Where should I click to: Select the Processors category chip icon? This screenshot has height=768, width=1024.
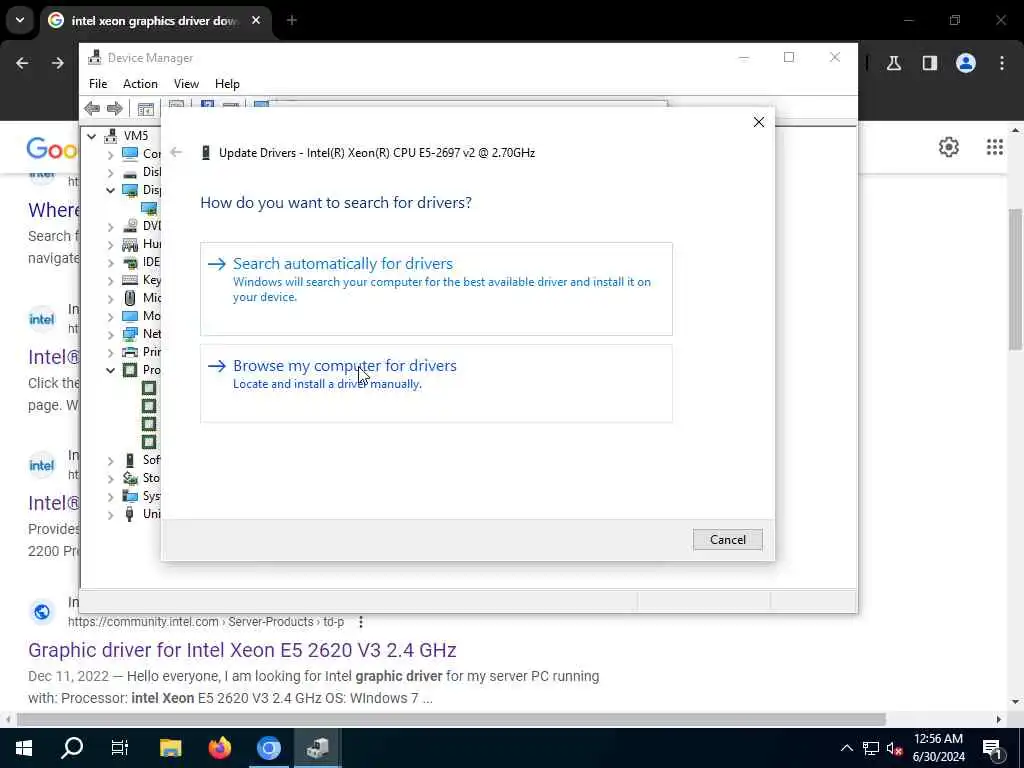[131, 370]
